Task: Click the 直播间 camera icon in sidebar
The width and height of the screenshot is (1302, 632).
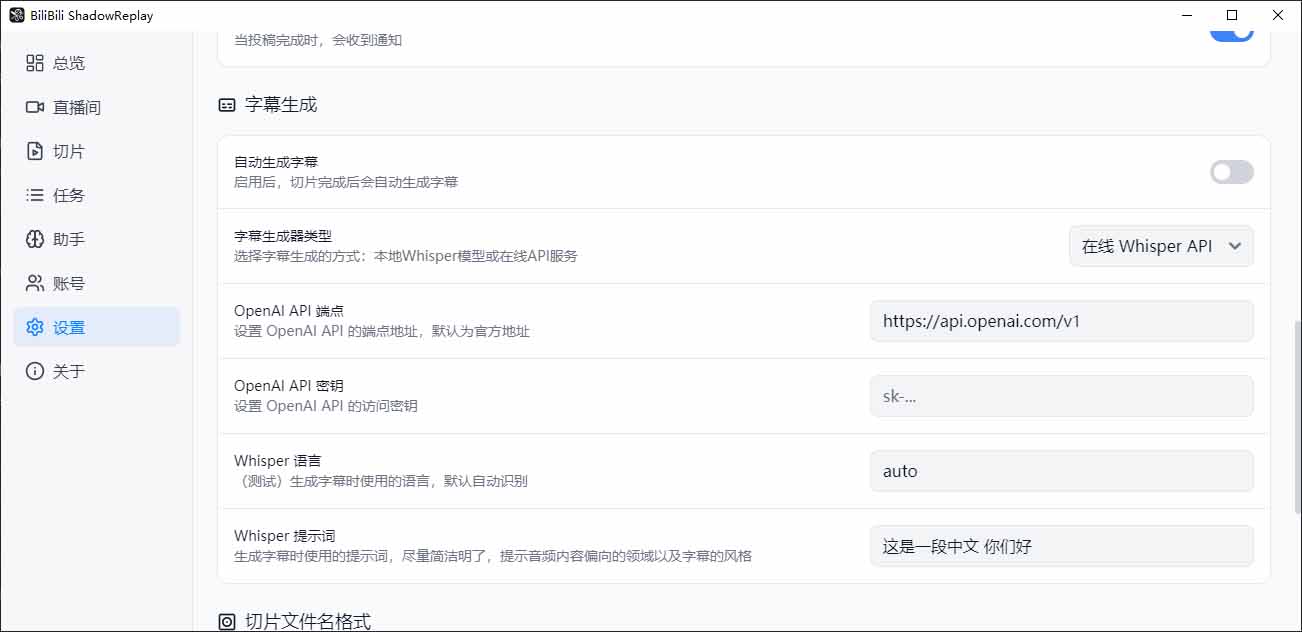Action: [x=35, y=107]
